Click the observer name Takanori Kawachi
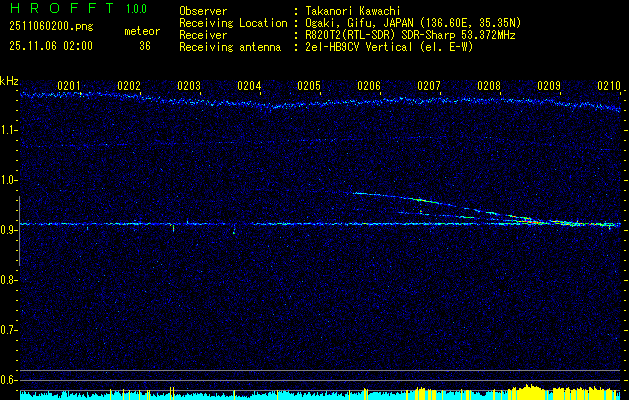This screenshot has height=400, width=629. coord(352,11)
